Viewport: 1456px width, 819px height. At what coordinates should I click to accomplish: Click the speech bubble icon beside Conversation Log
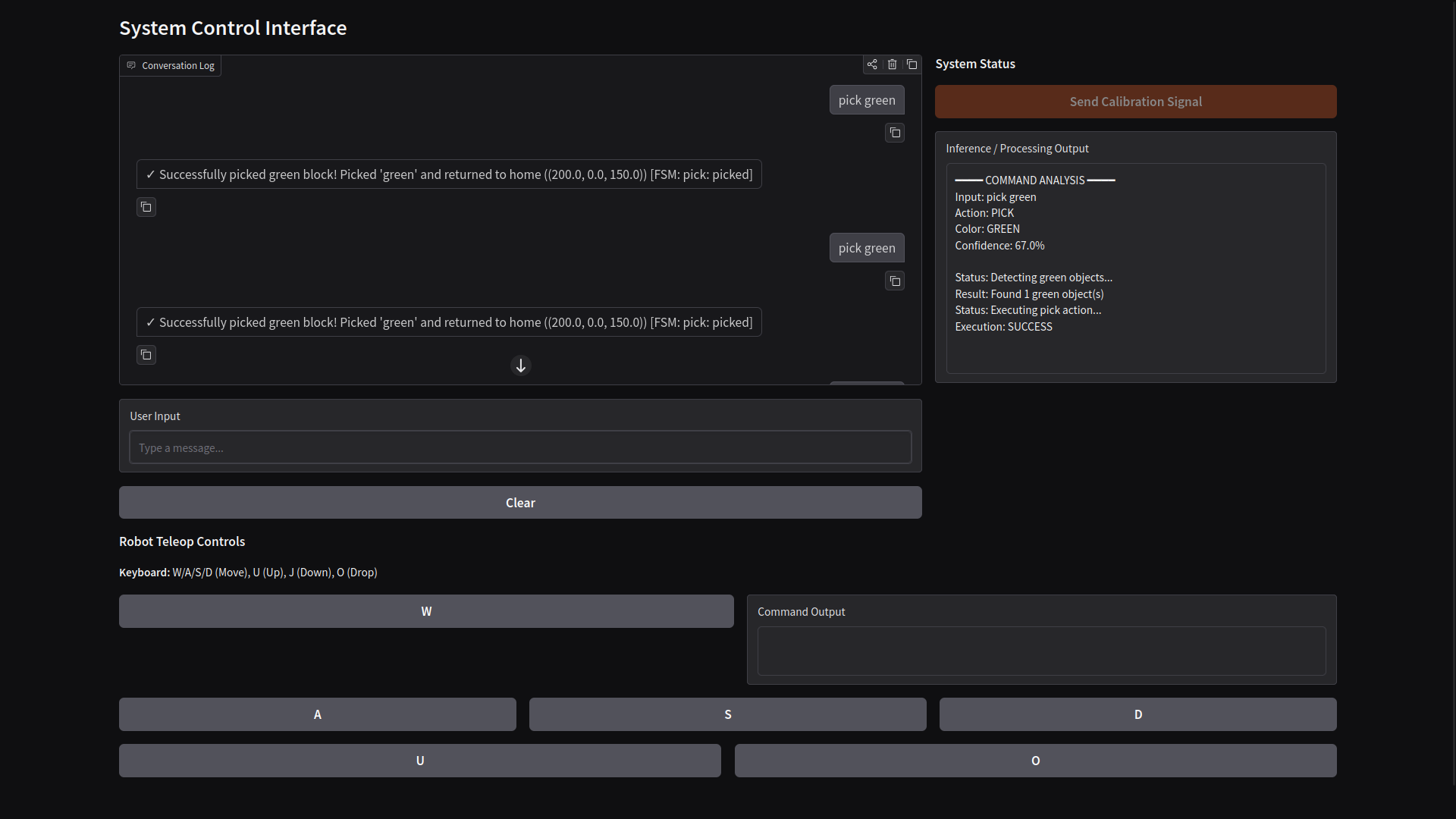click(x=131, y=65)
